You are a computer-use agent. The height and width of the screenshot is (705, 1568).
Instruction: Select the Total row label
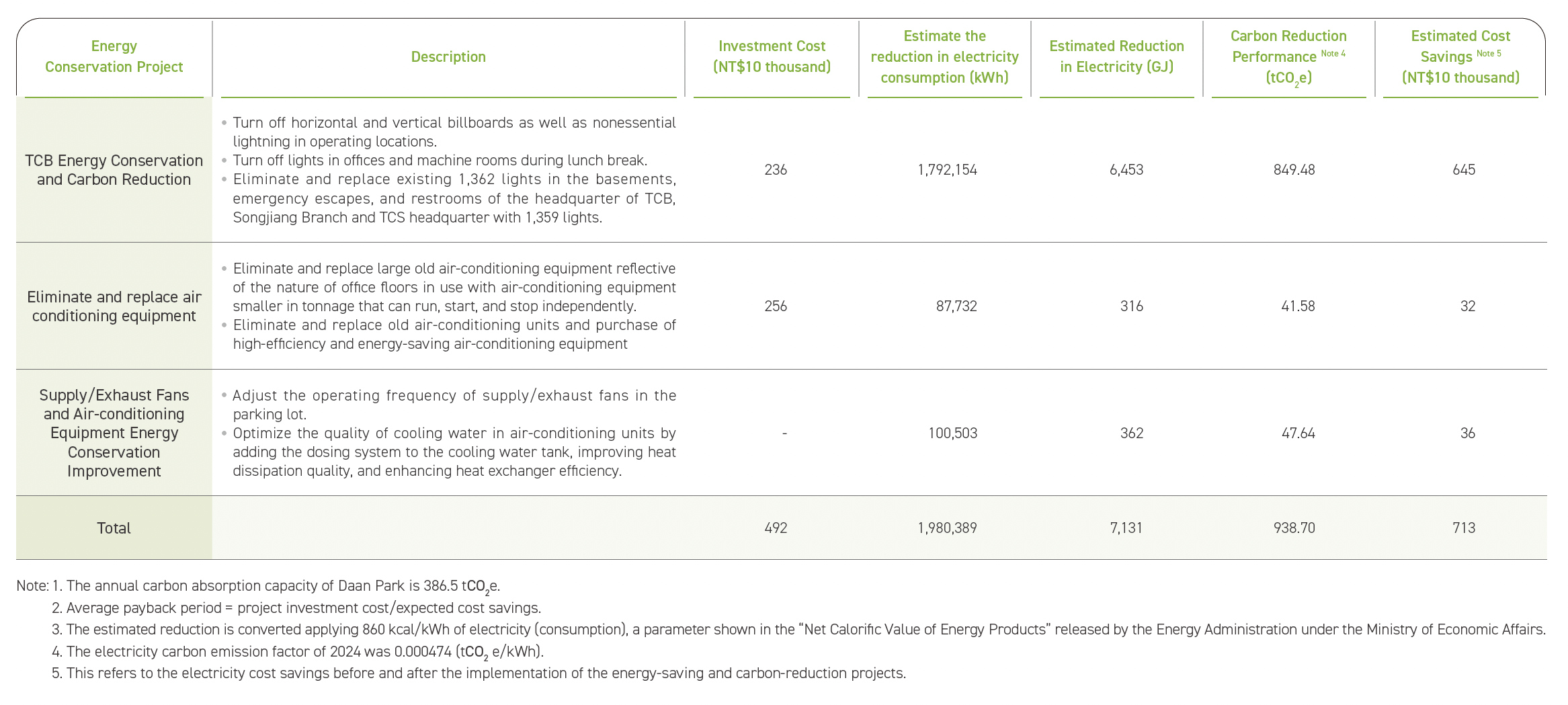tap(114, 528)
